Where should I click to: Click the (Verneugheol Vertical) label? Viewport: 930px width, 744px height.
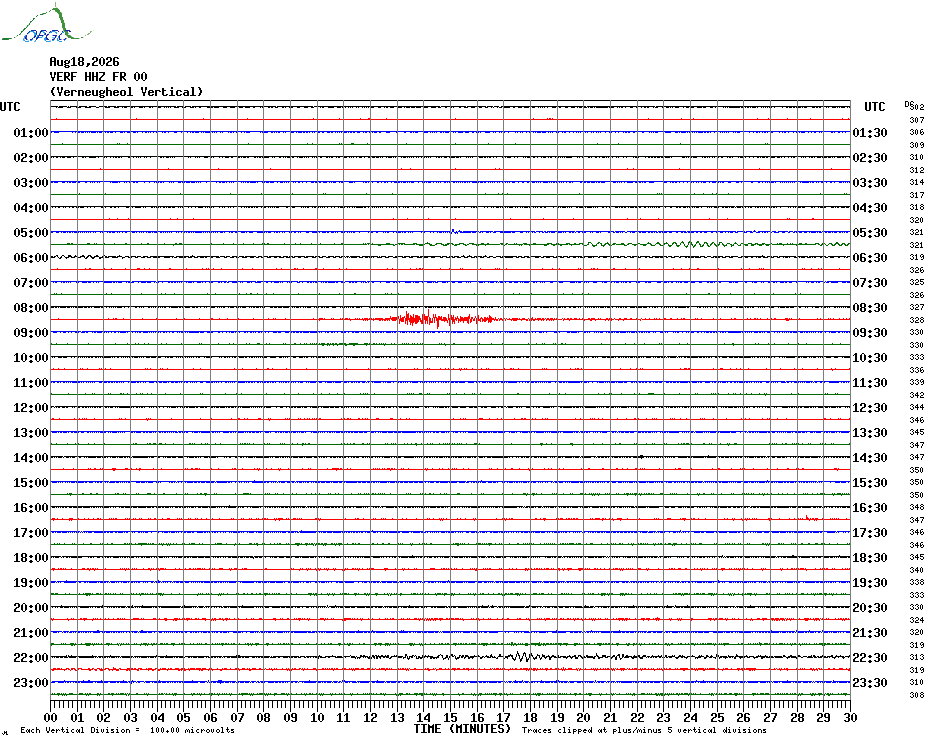click(126, 92)
